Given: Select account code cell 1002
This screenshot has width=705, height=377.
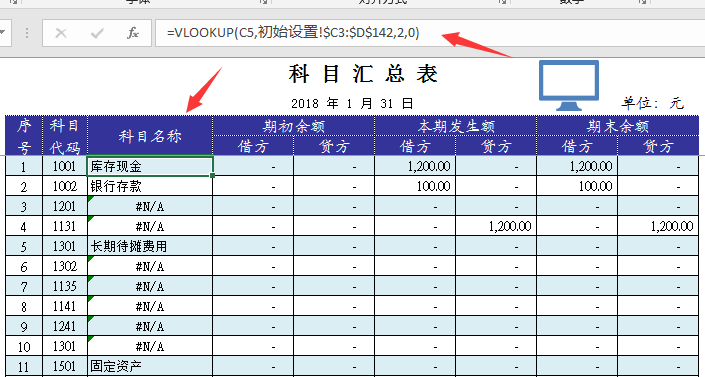Looking at the screenshot, I should (65, 186).
